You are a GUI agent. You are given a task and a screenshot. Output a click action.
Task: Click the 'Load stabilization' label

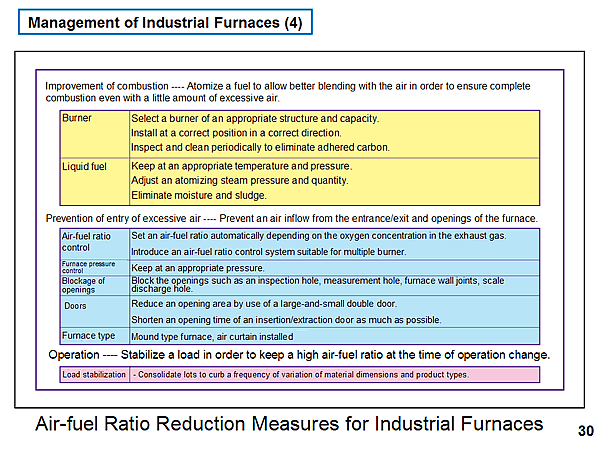click(94, 375)
